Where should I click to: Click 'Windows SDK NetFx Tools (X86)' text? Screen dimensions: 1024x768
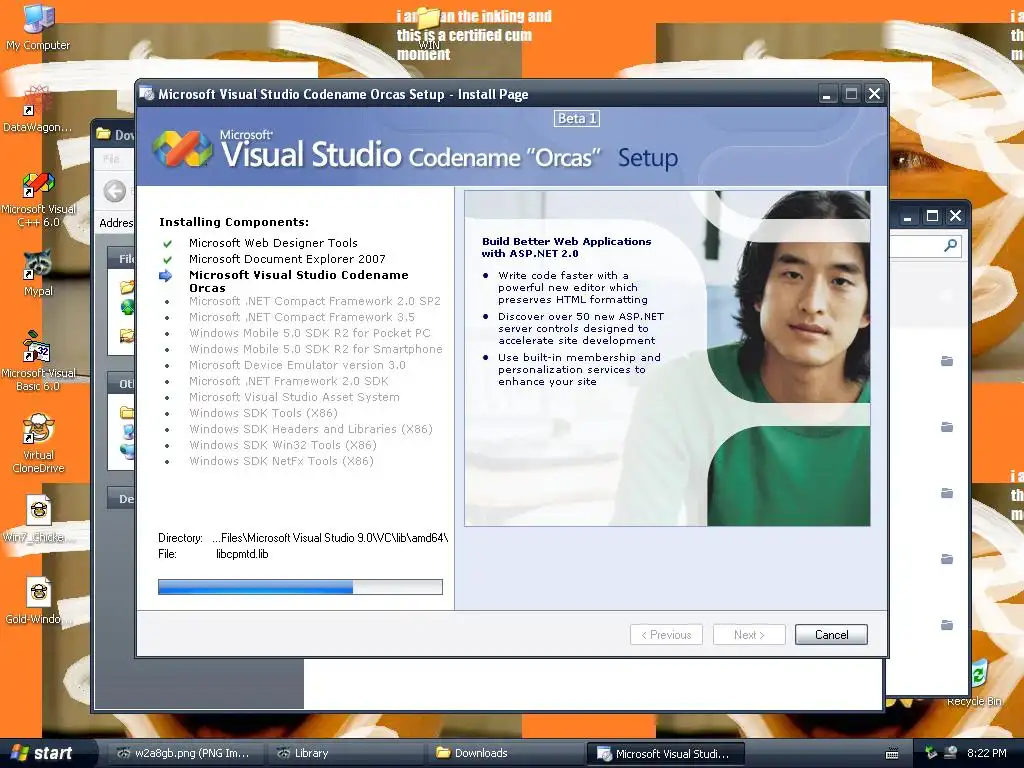281,461
